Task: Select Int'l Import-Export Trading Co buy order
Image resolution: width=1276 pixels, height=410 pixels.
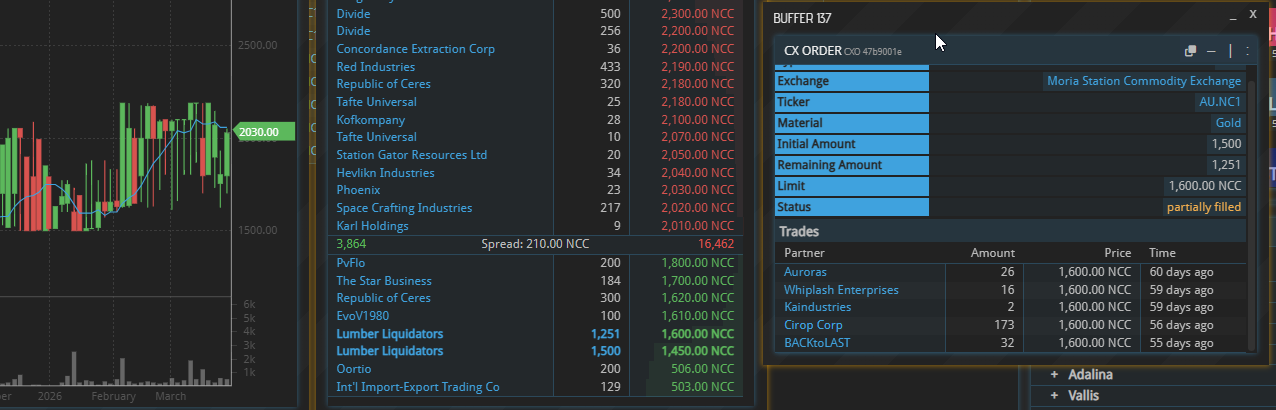Action: coord(417,387)
